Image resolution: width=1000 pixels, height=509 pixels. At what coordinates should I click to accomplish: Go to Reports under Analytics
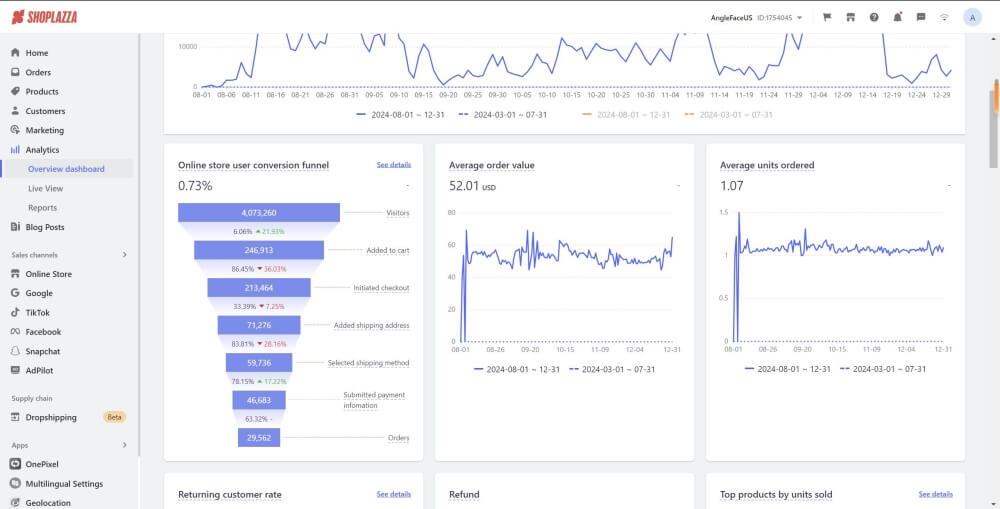click(42, 208)
